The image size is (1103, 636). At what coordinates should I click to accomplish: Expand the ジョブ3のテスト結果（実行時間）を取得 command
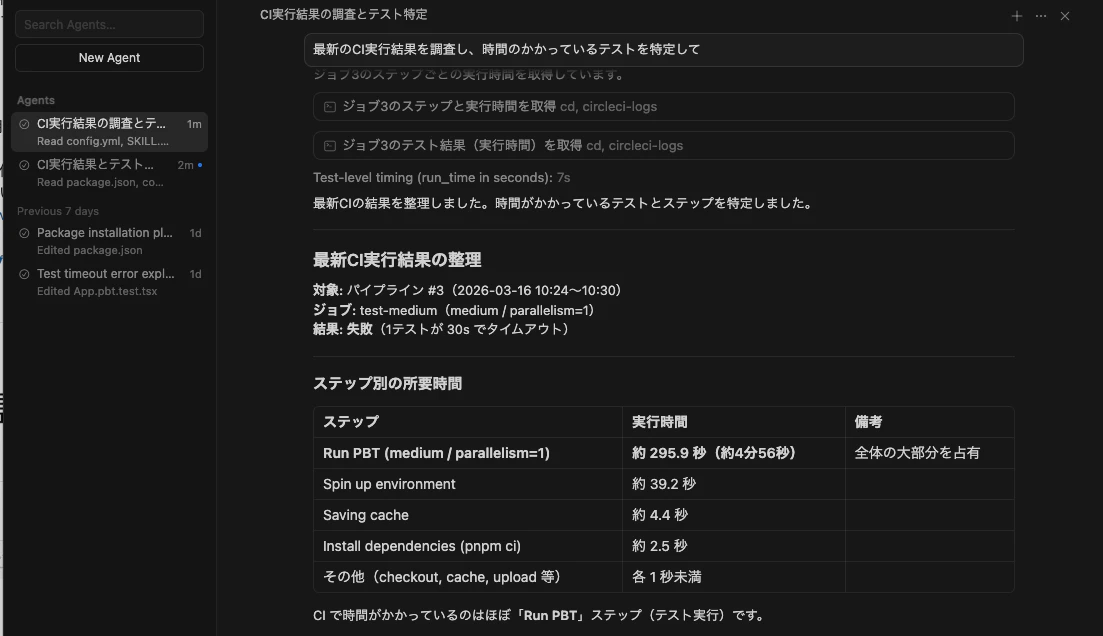tap(663, 146)
